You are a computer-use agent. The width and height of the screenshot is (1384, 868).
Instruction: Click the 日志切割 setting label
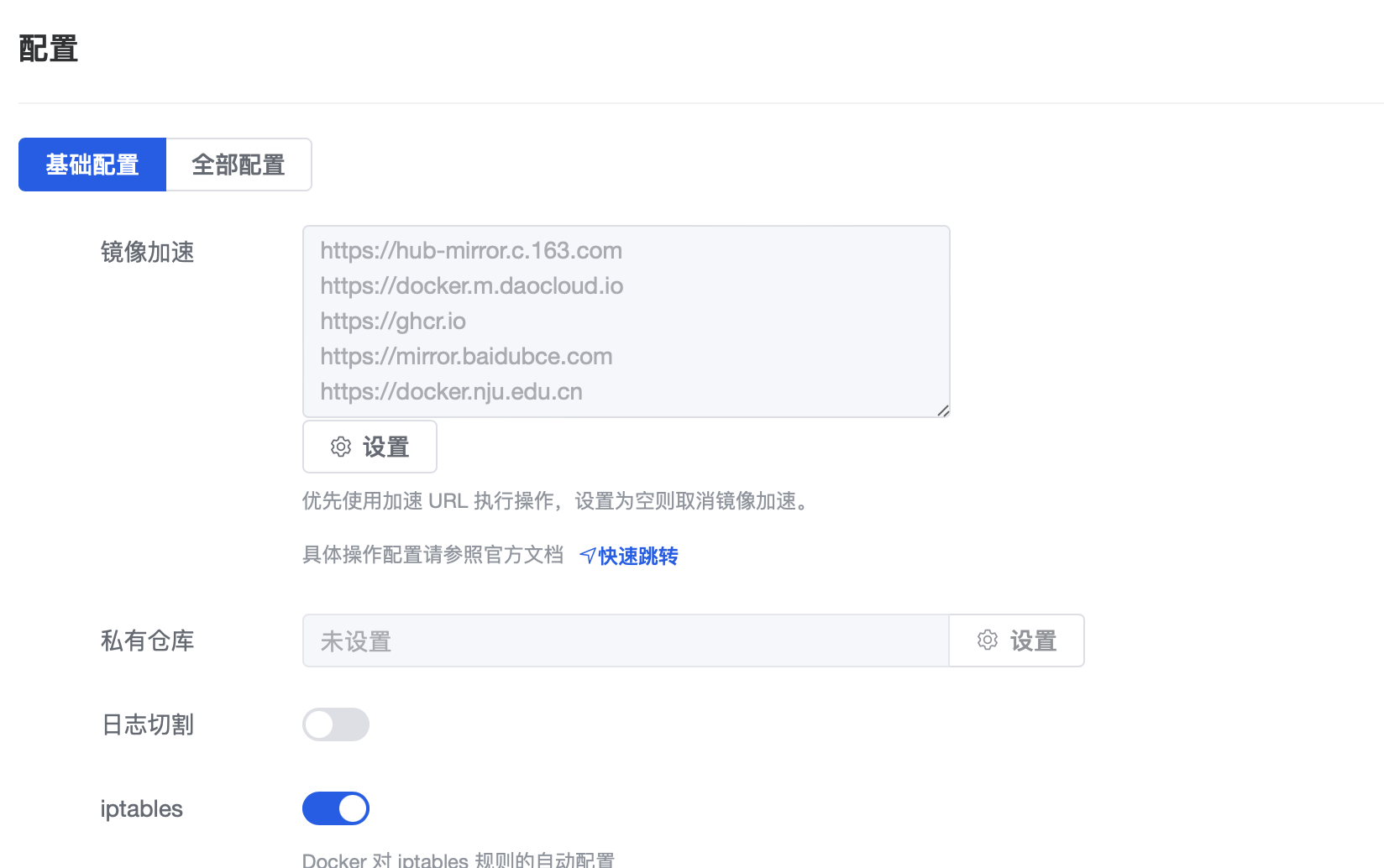(x=147, y=724)
